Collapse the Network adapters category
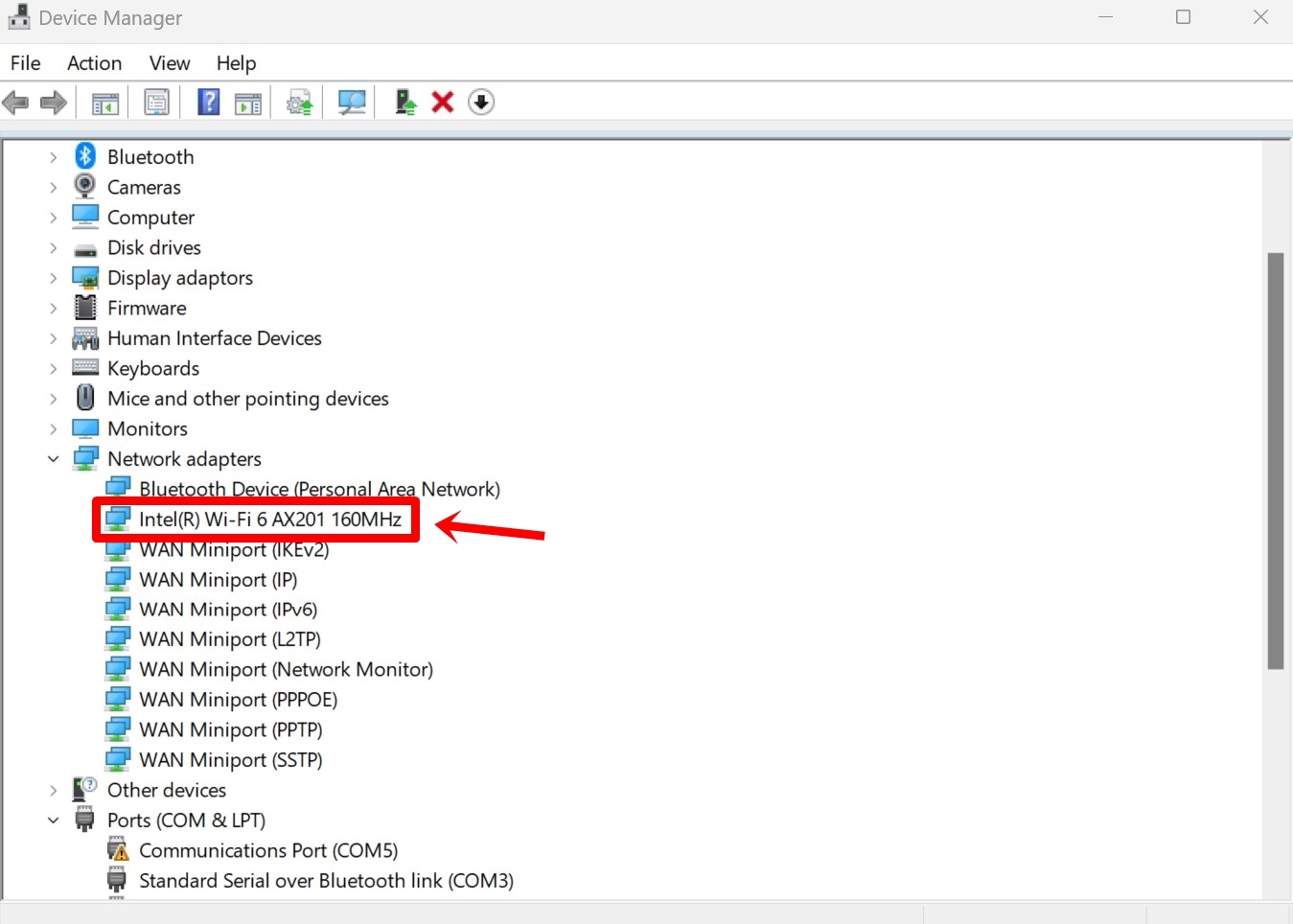 pyautogui.click(x=54, y=459)
